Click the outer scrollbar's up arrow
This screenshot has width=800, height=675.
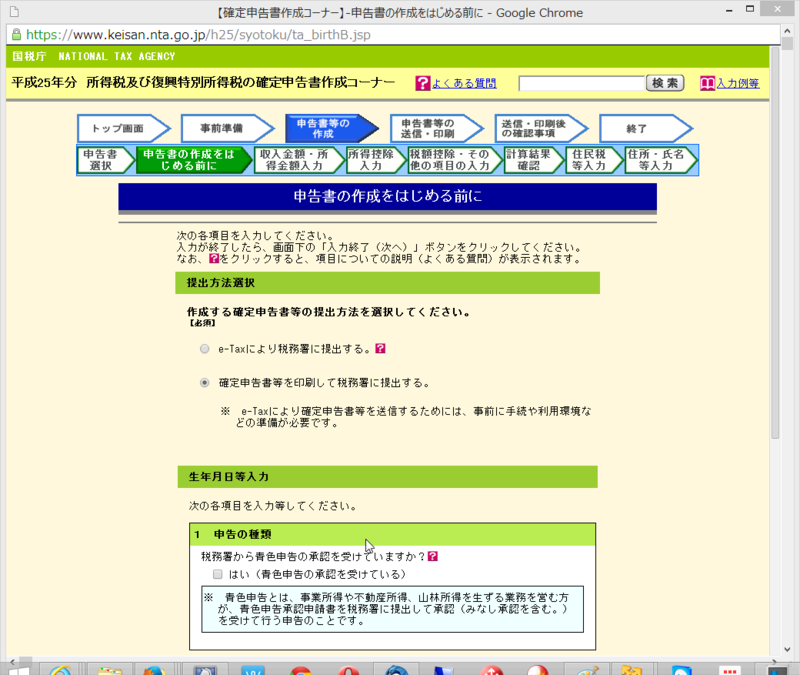tap(788, 31)
